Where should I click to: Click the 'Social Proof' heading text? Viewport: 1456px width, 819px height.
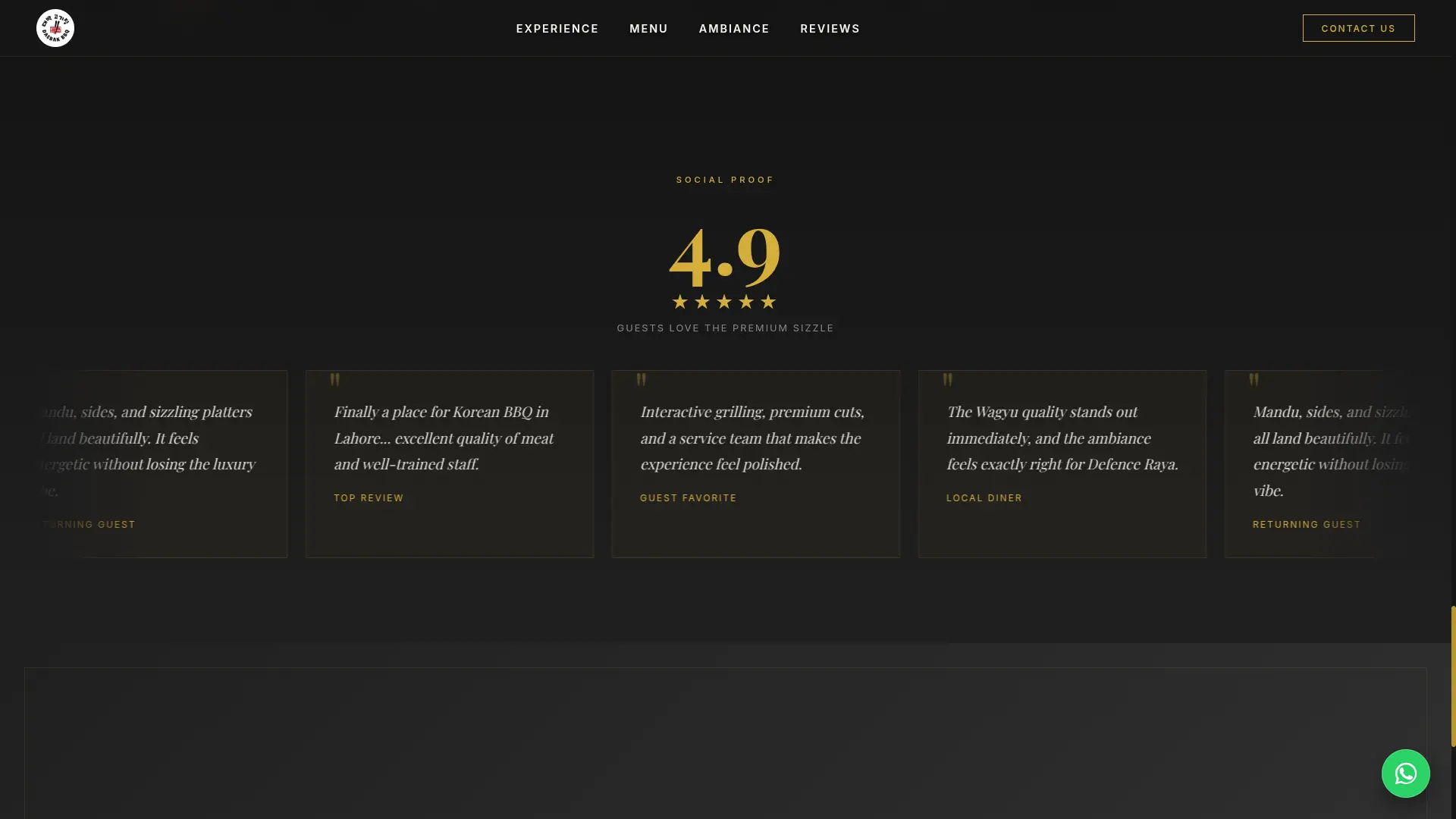(725, 180)
